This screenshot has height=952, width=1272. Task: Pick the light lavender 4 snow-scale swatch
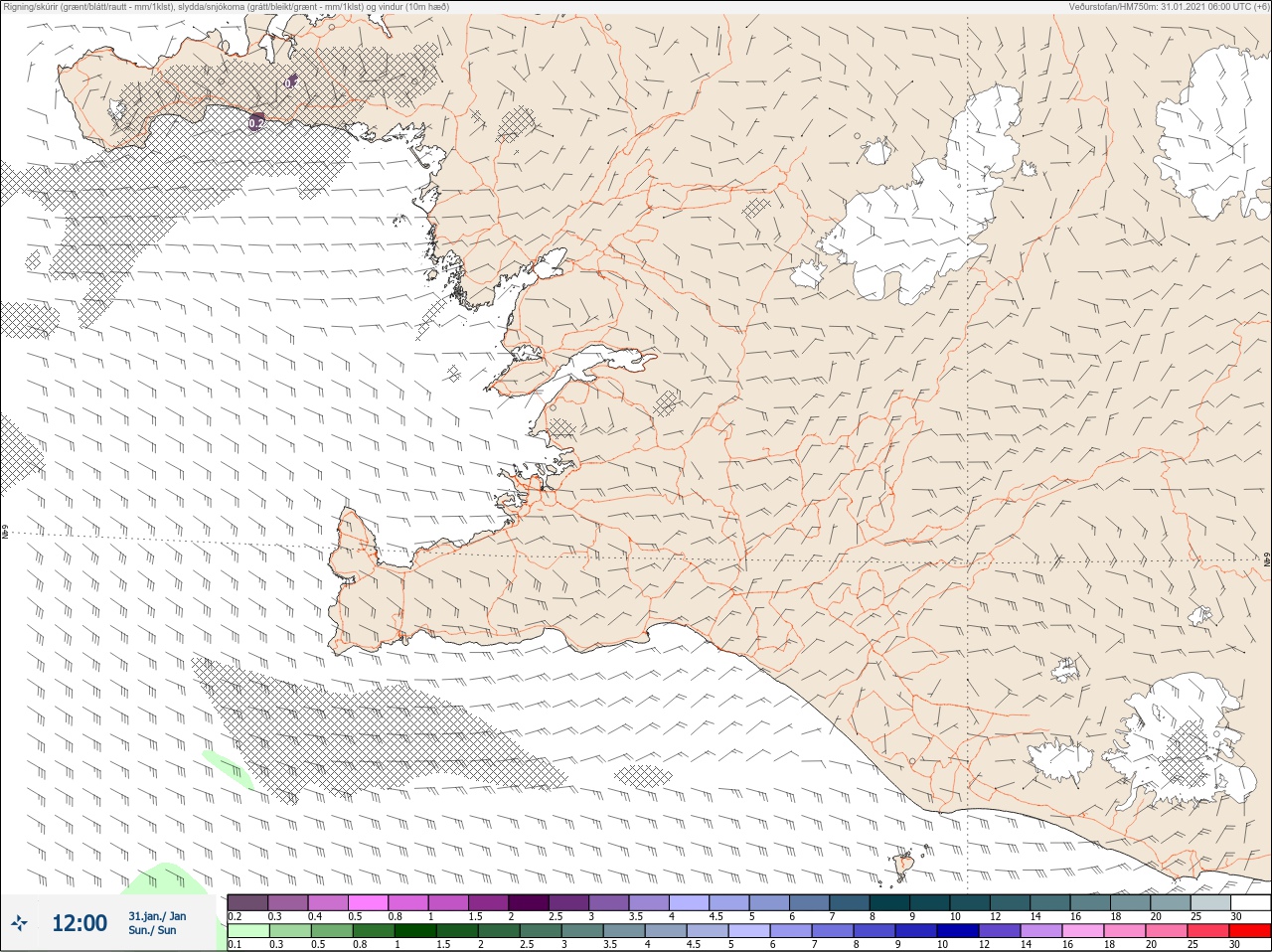point(689,902)
